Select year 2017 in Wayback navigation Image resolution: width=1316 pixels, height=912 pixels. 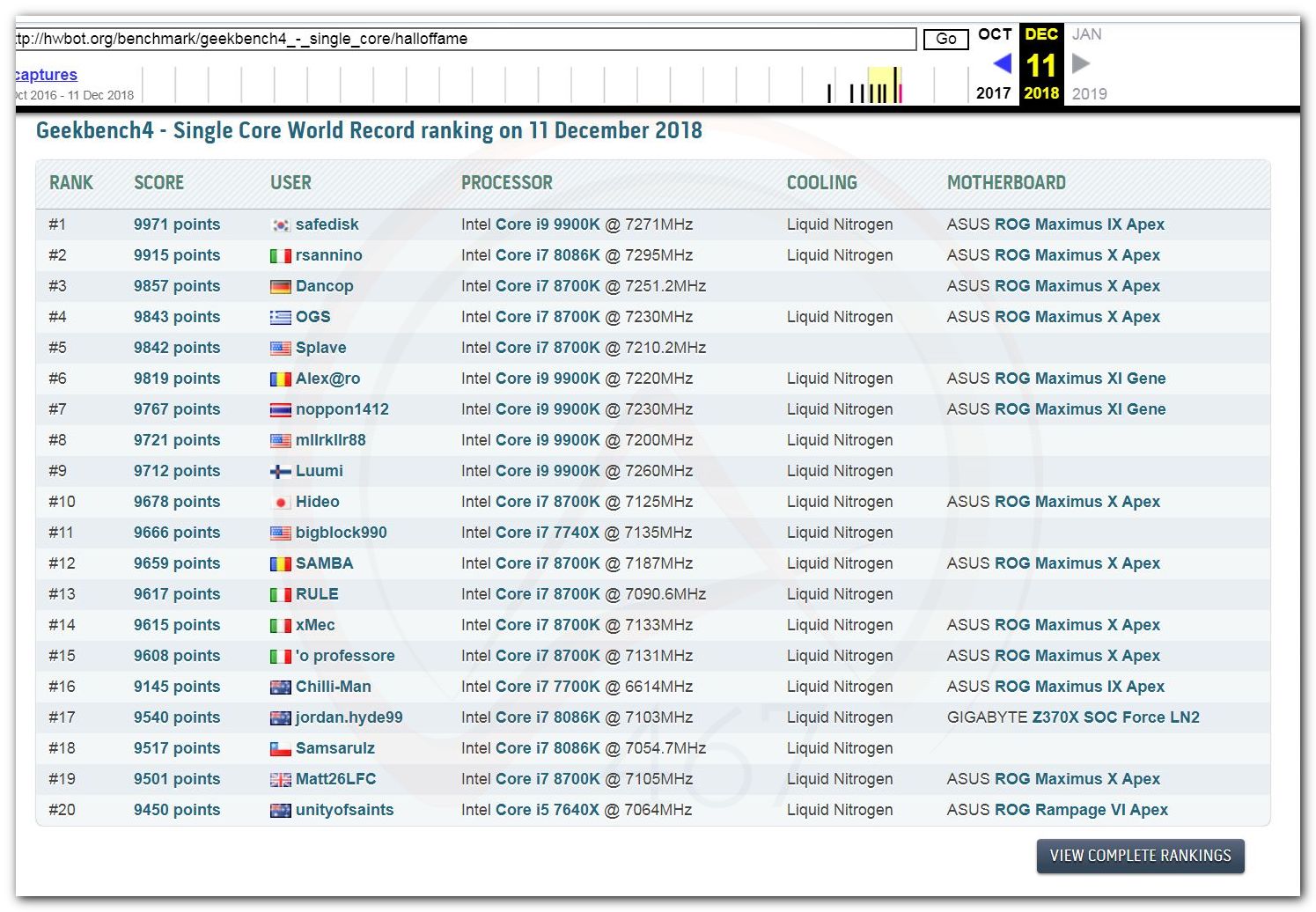(993, 93)
